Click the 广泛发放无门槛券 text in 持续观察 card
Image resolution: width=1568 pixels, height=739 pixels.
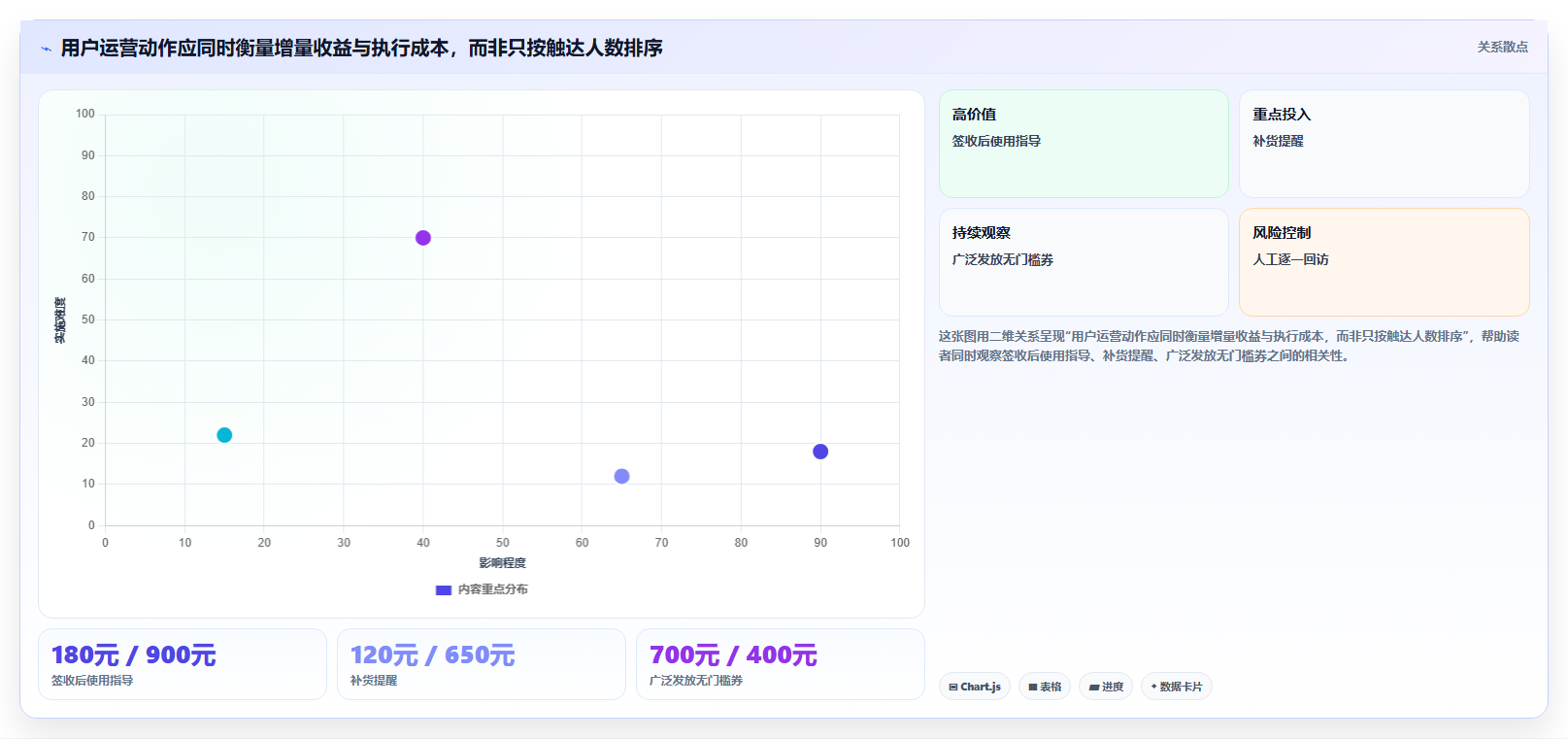coord(1003,259)
